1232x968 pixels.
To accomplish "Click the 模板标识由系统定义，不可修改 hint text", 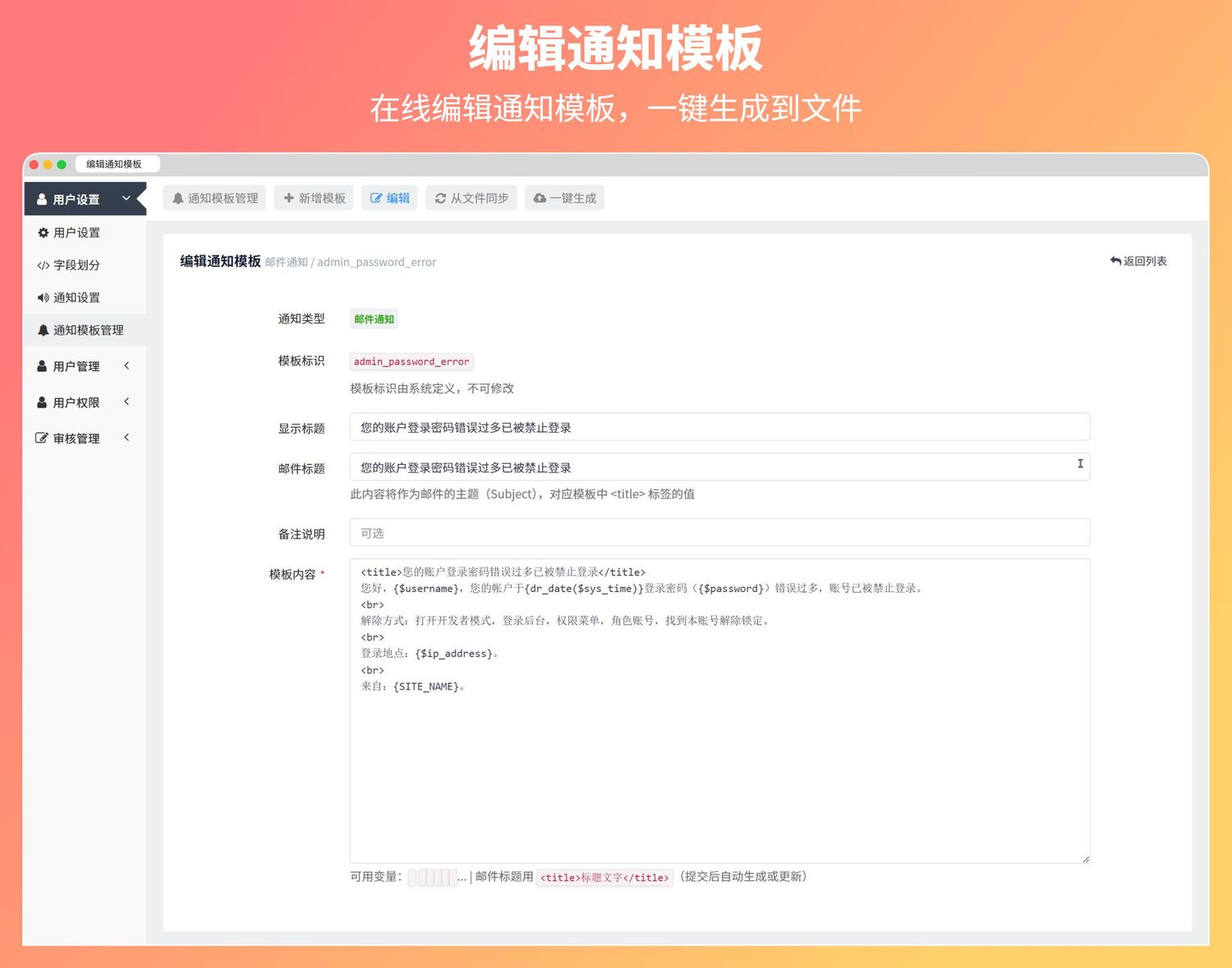I will 432,388.
